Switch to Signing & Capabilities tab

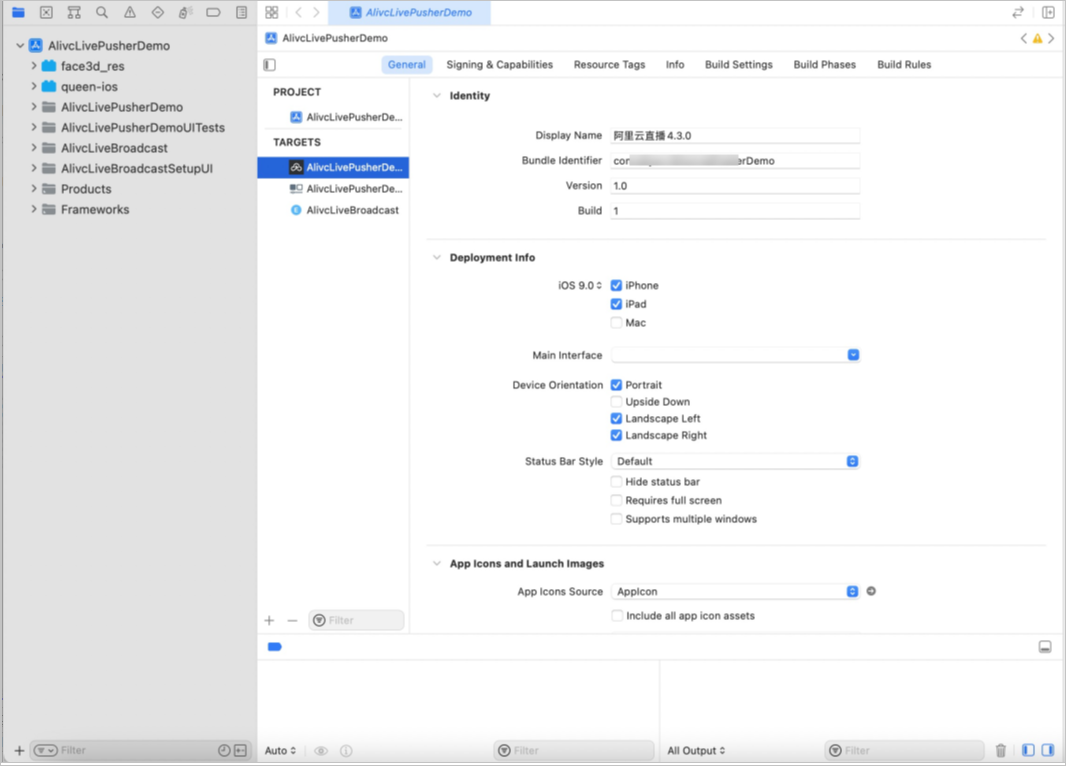500,65
